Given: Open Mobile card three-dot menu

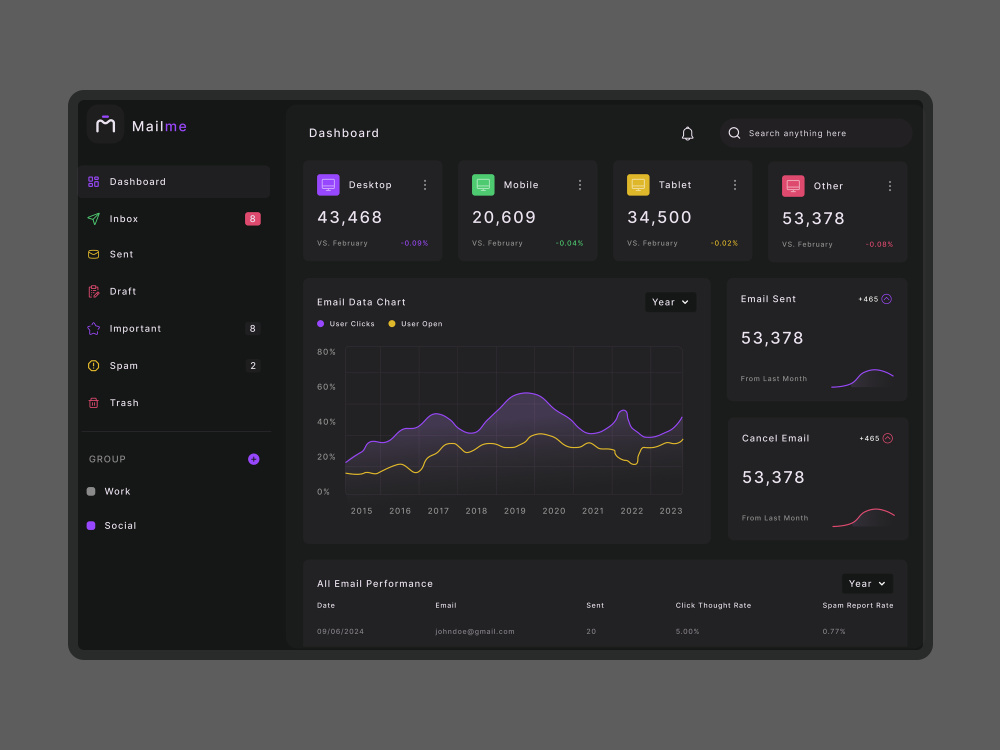Looking at the screenshot, I should (580, 185).
